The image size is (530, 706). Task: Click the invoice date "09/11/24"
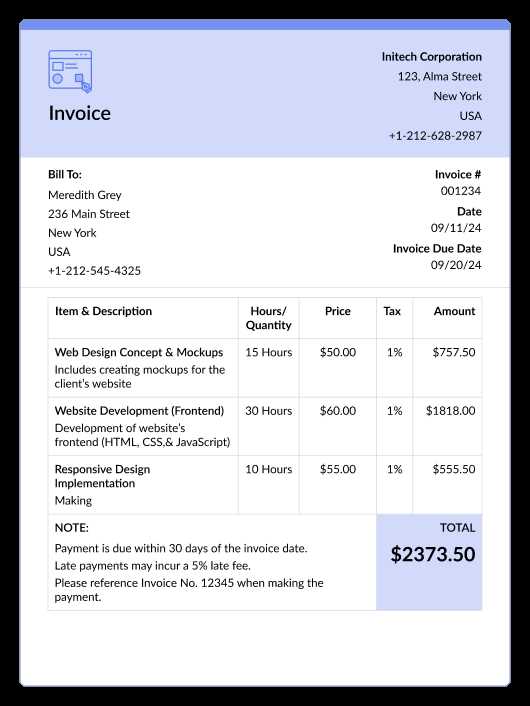click(x=456, y=228)
